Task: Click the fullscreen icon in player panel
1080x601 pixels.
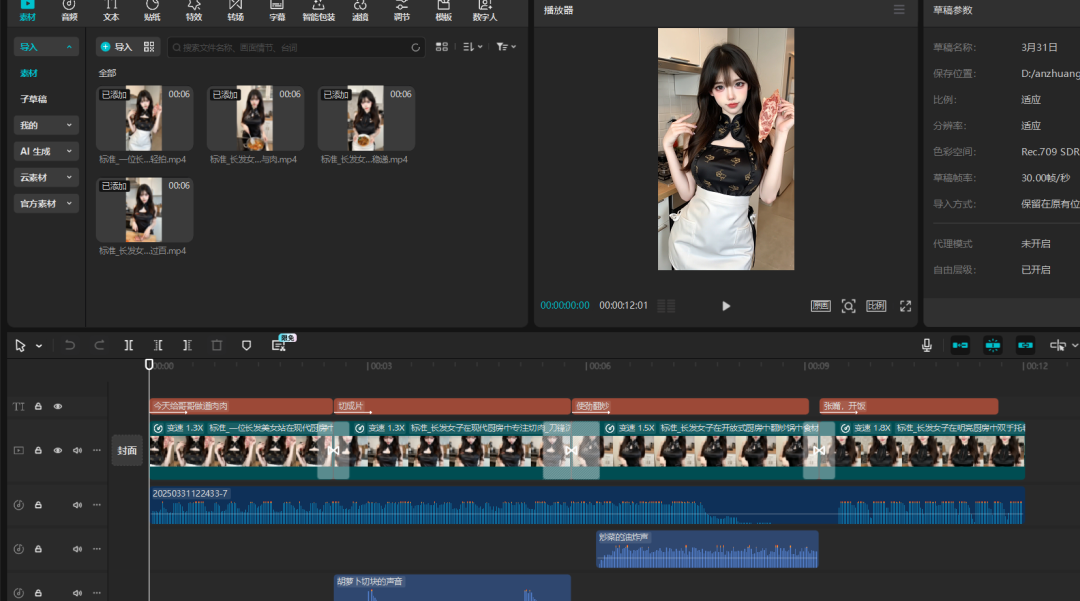Action: point(905,306)
